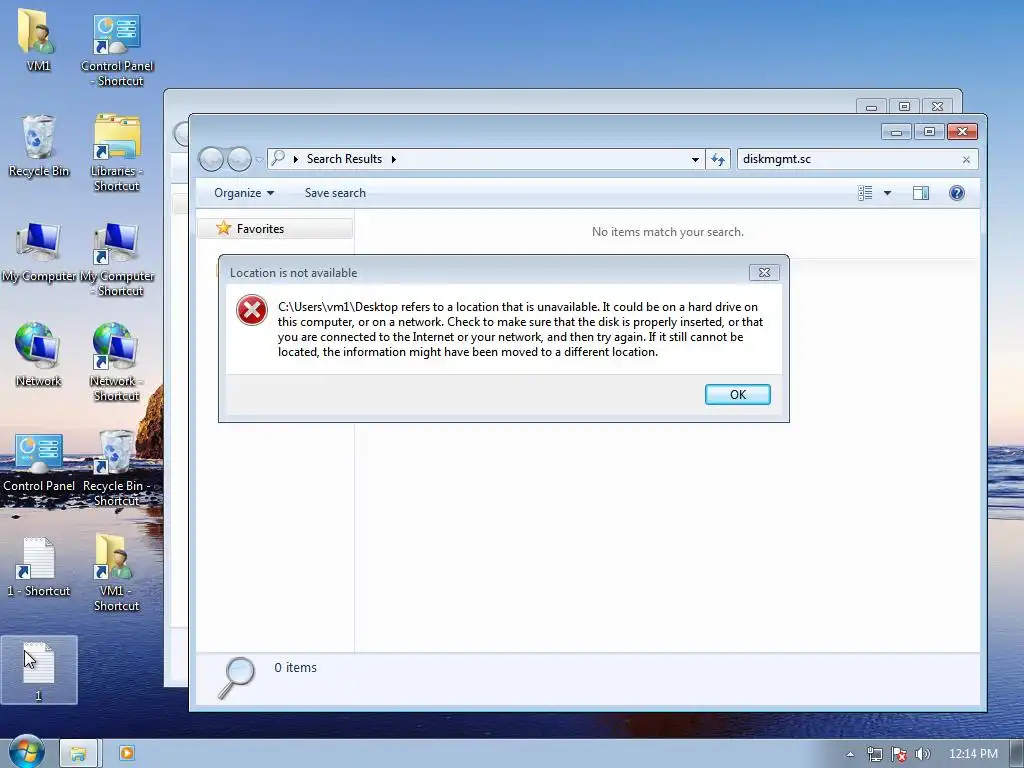Click the Change your view icon

point(865,193)
